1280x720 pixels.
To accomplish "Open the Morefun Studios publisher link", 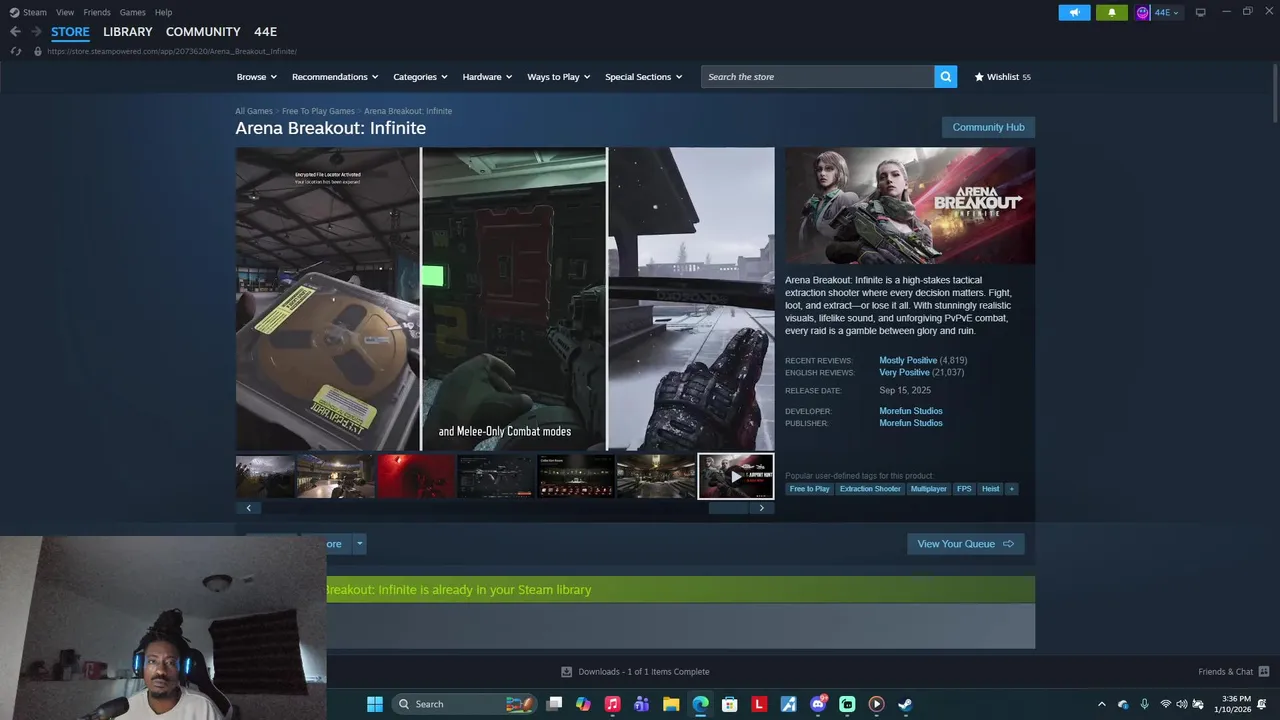I will pos(911,423).
